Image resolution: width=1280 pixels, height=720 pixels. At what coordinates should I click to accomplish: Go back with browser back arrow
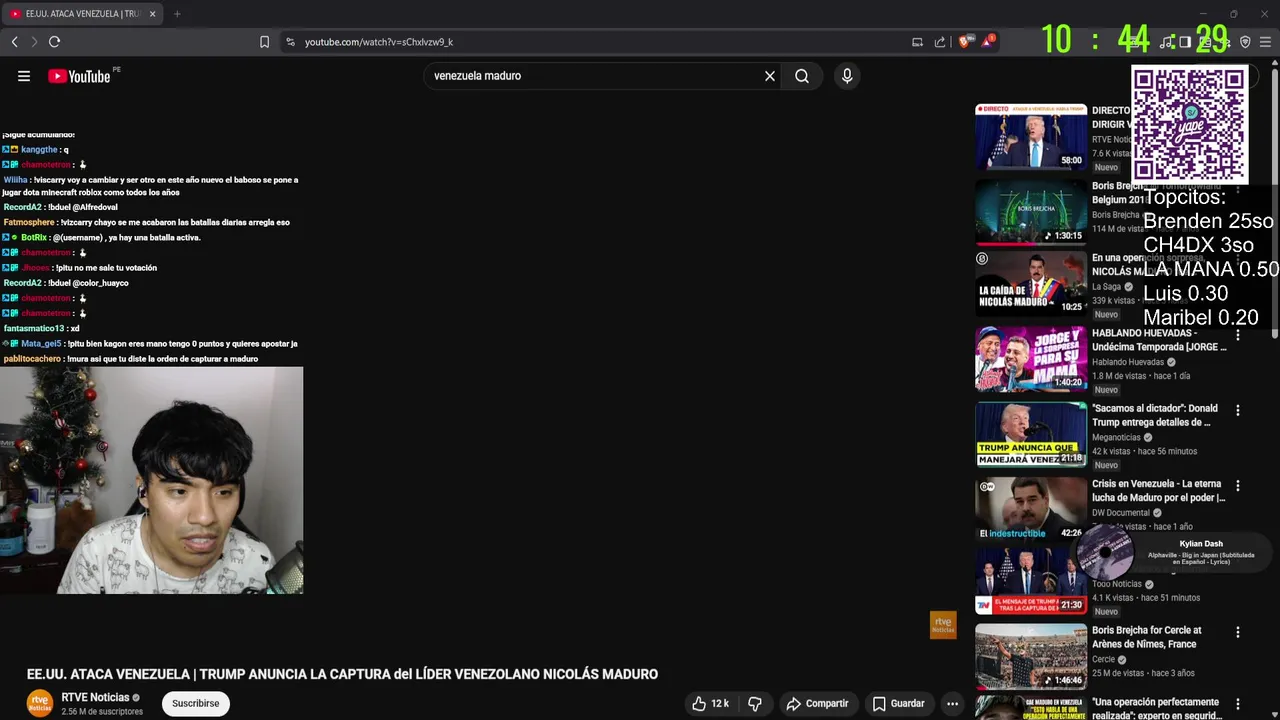tap(15, 42)
